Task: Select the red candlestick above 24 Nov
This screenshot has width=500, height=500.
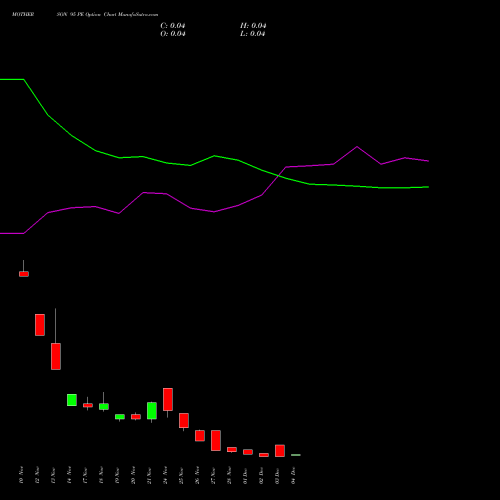Action: 168,399
